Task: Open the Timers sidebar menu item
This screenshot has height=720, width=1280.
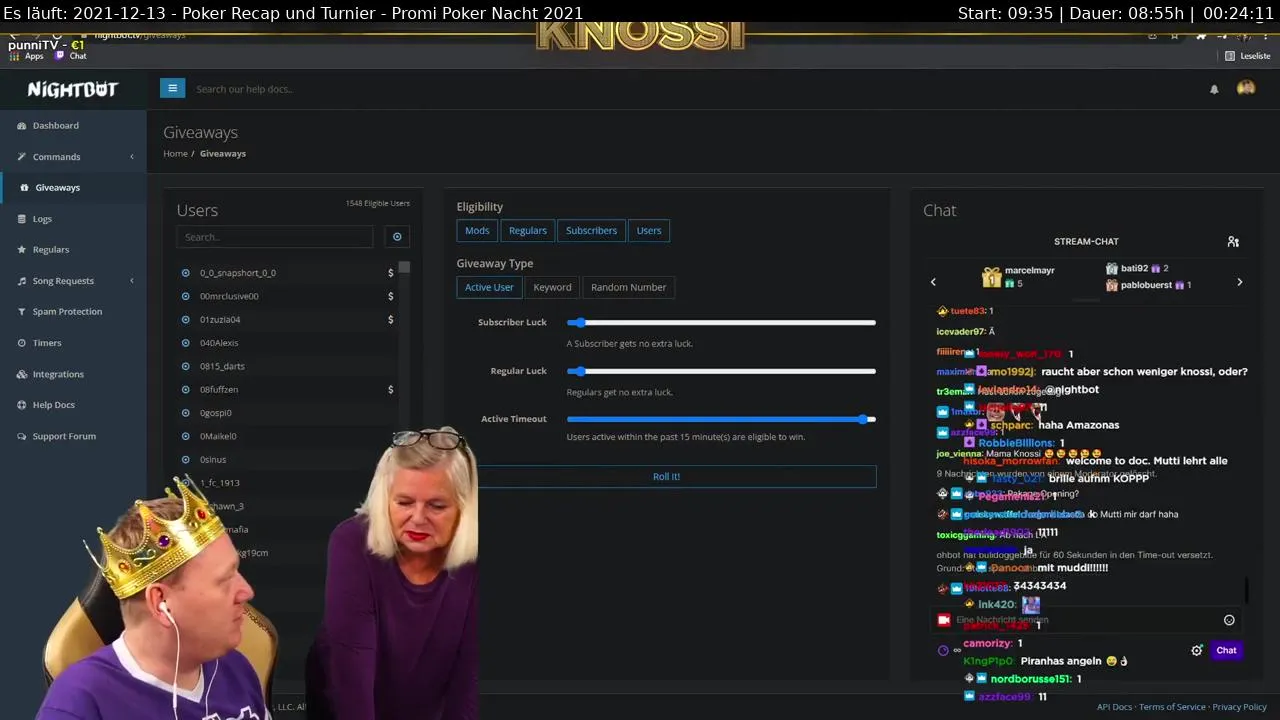Action: [73, 343]
